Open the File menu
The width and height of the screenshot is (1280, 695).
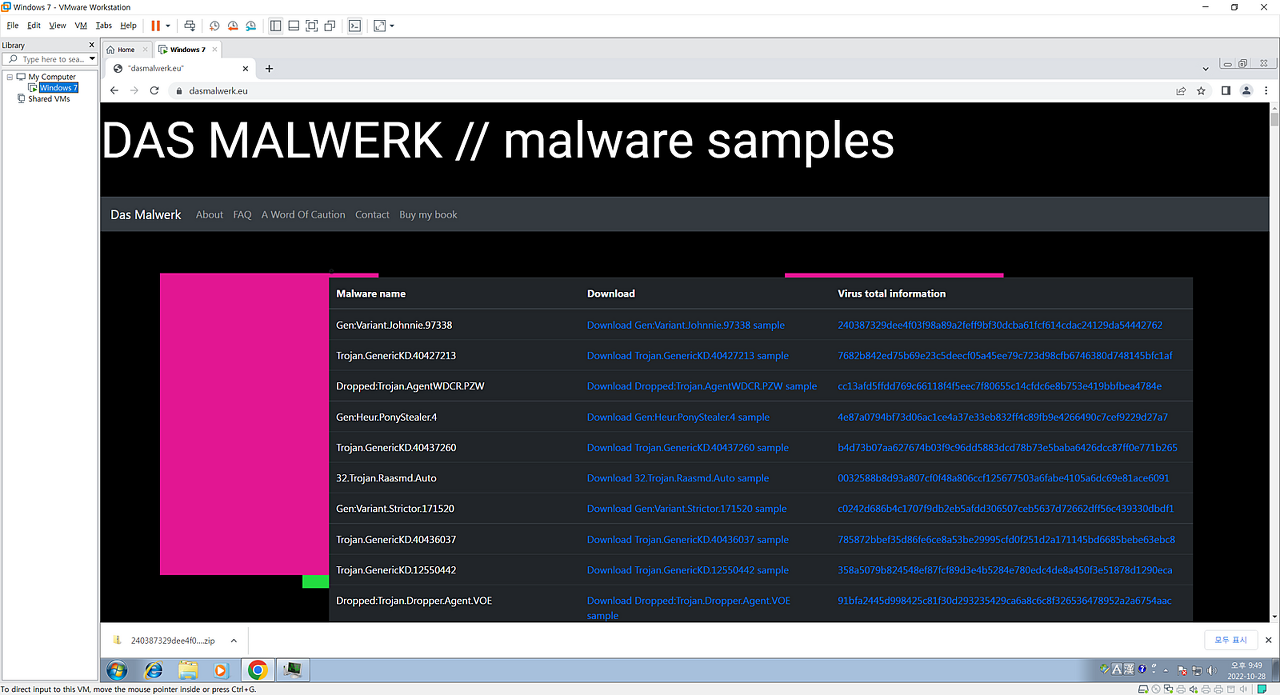click(13, 25)
